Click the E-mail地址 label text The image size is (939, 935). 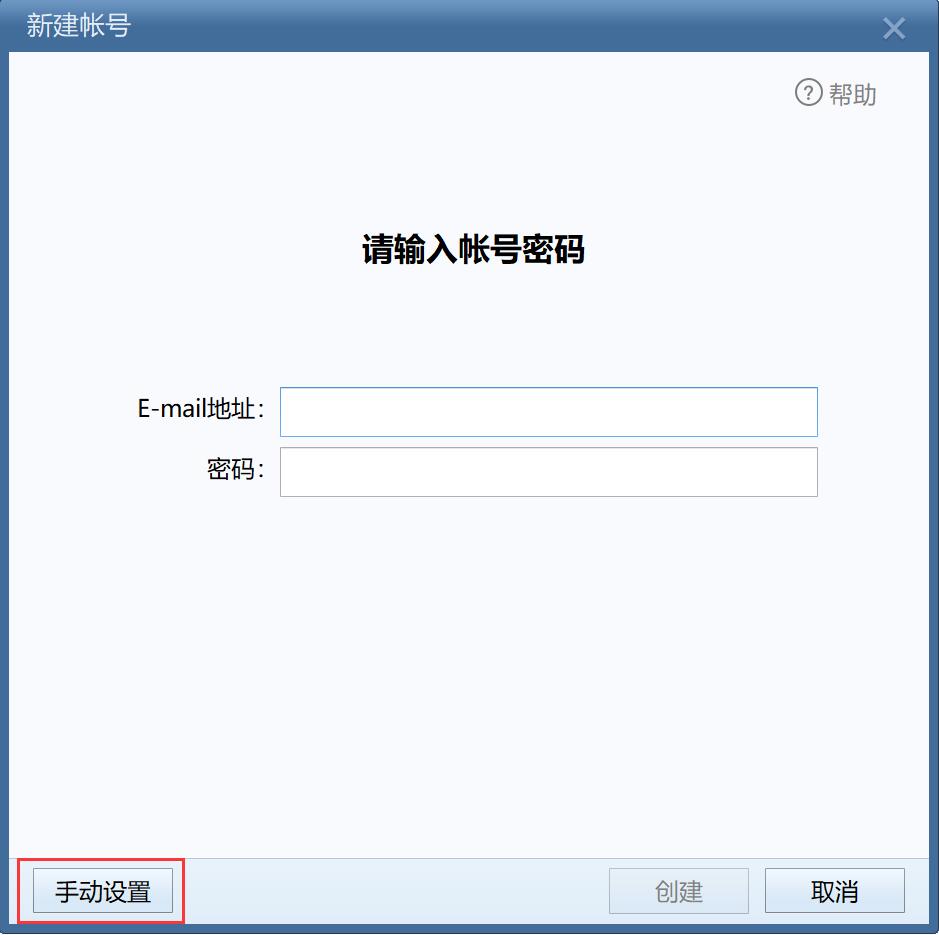pyautogui.click(x=201, y=409)
